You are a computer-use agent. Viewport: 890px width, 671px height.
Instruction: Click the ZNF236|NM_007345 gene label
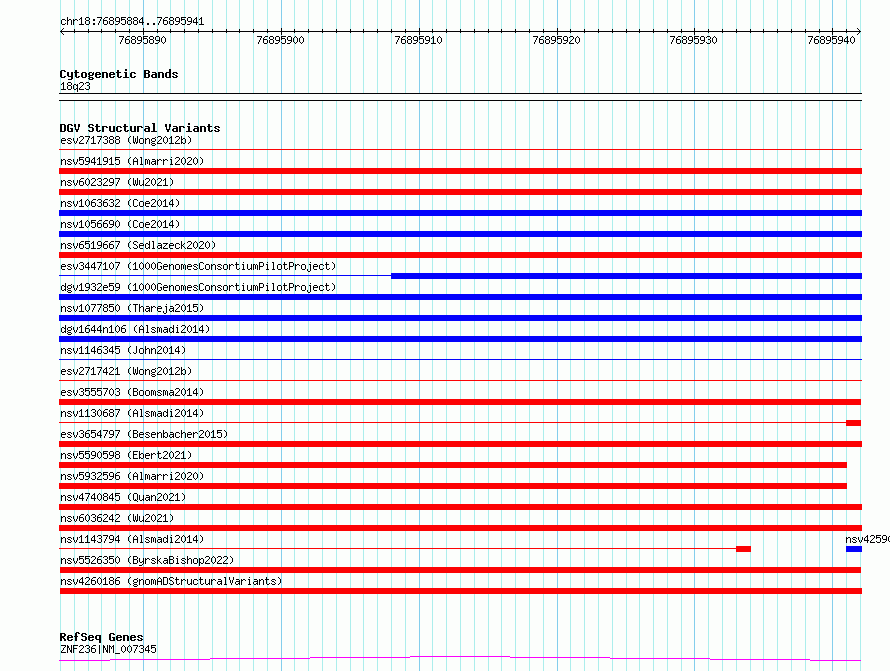[108, 649]
